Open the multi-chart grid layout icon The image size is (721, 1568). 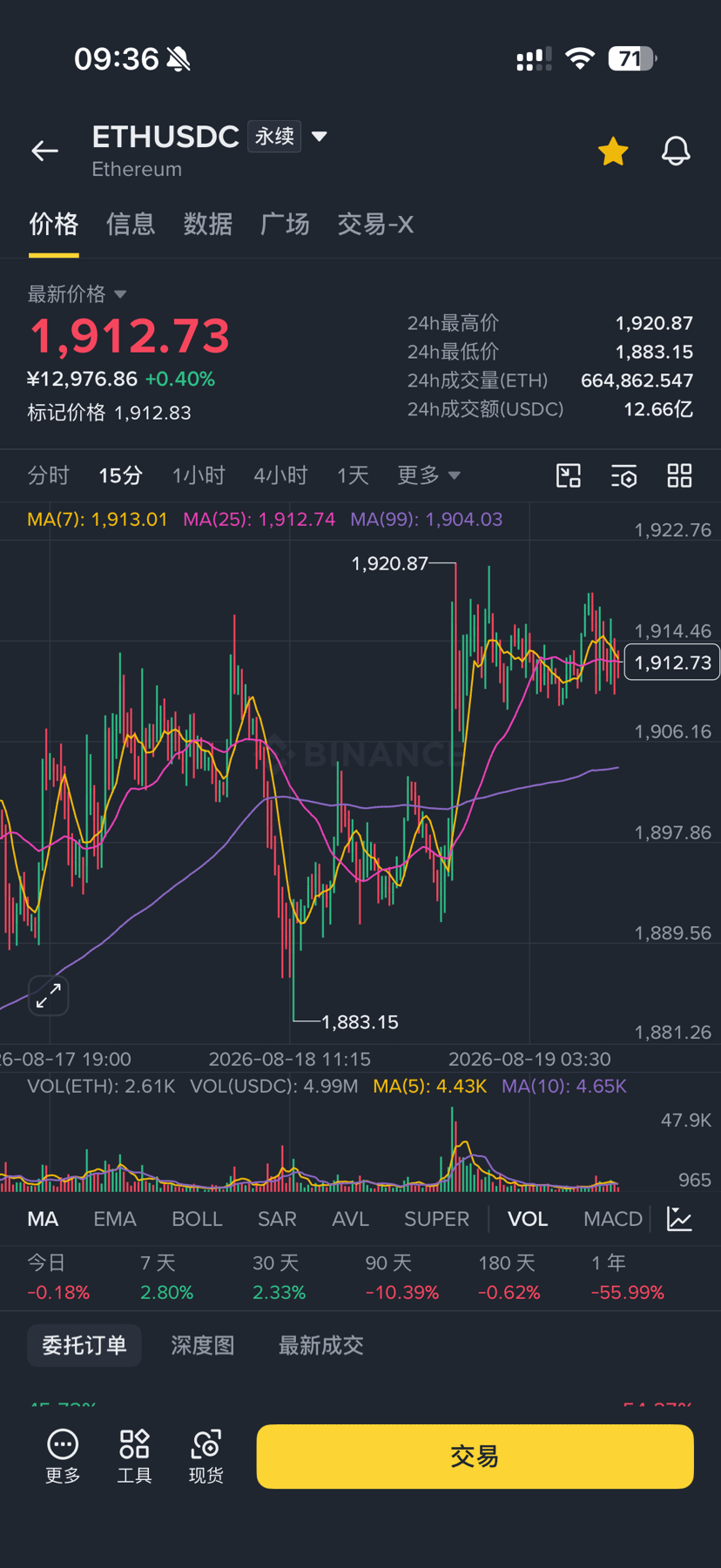[679, 475]
